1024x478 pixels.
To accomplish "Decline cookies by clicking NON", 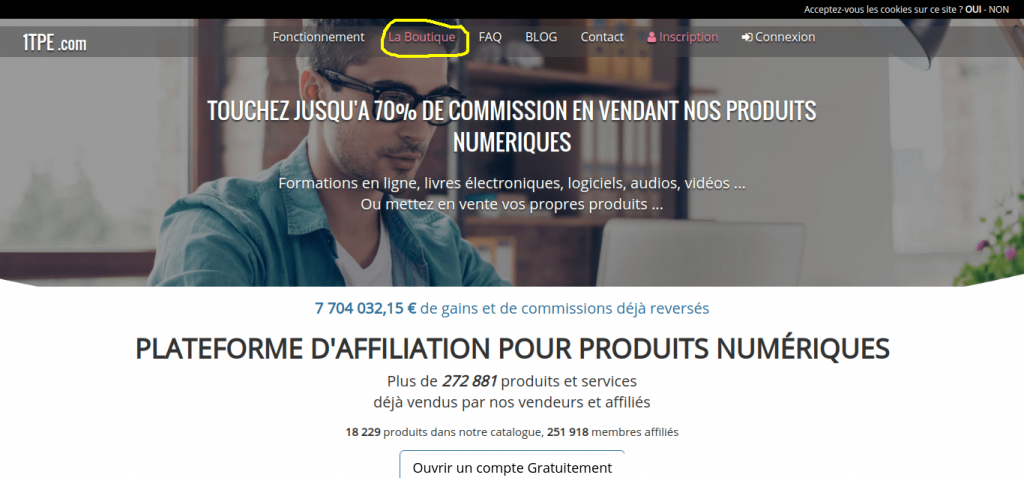I will [x=999, y=9].
